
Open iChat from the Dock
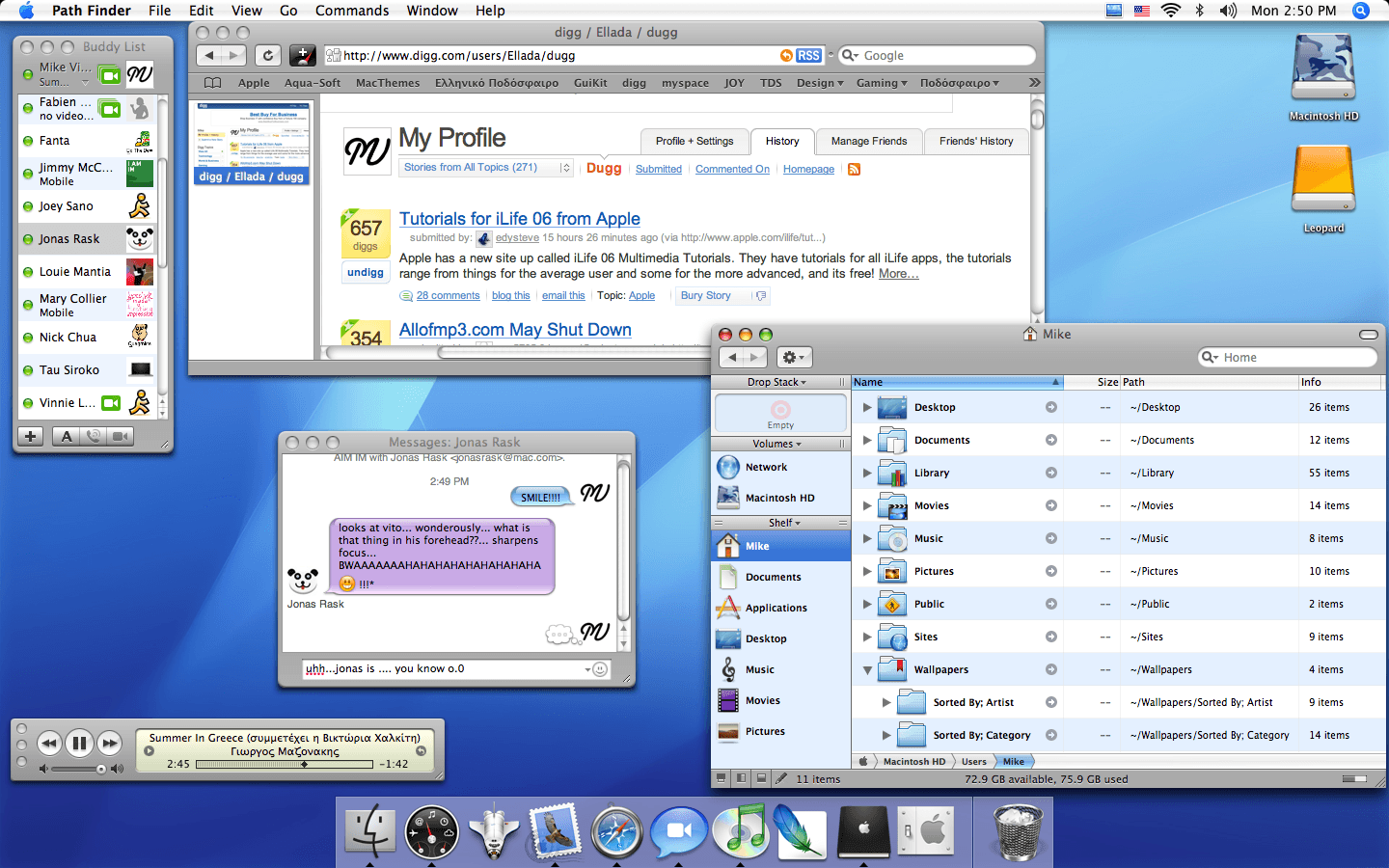point(679,831)
